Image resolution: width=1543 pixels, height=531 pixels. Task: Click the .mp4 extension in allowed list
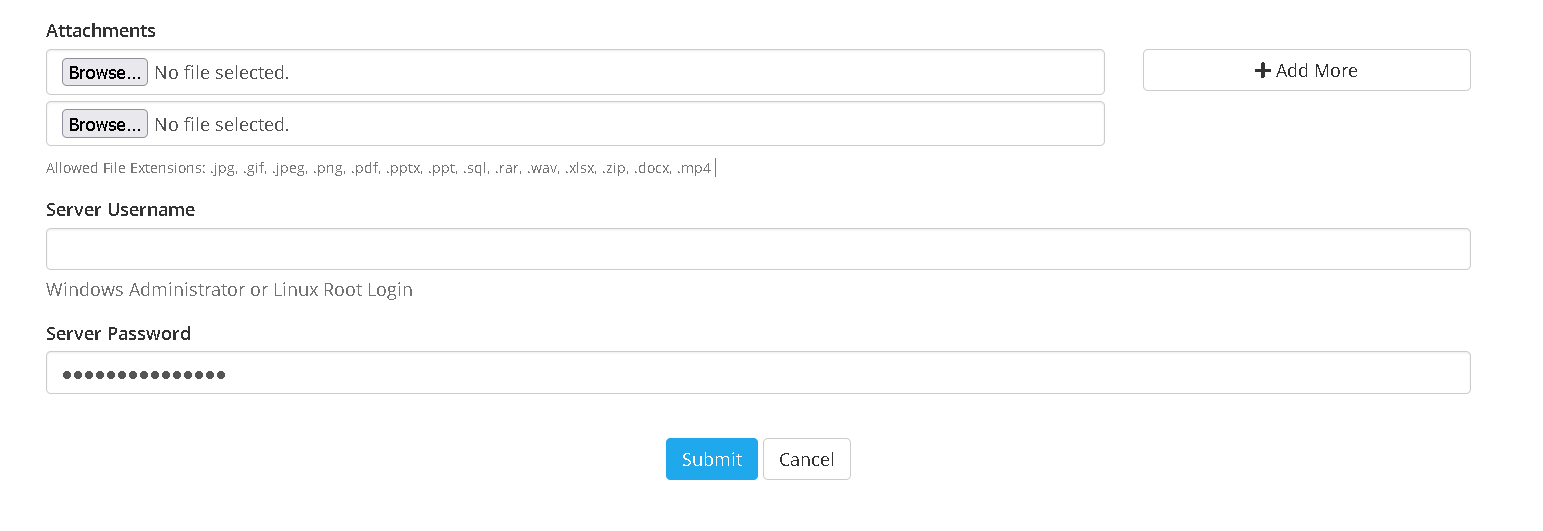pyautogui.click(x=693, y=169)
